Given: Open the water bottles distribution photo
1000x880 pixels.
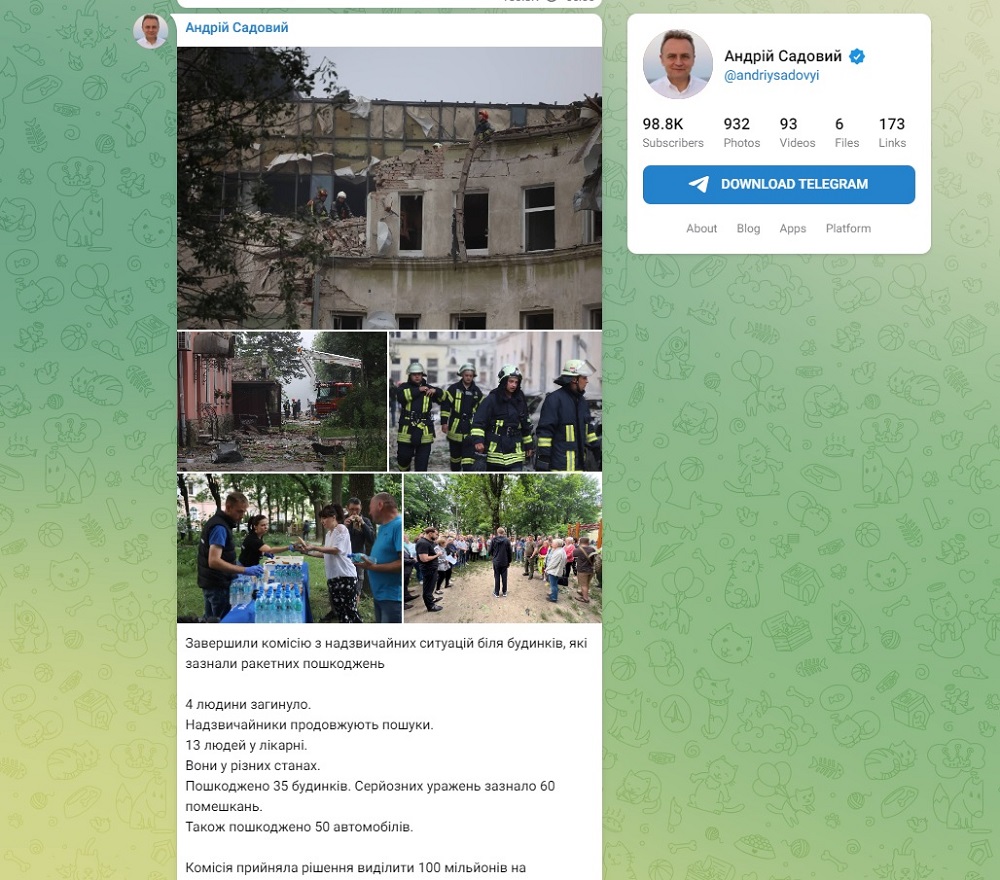Looking at the screenshot, I should tap(290, 548).
